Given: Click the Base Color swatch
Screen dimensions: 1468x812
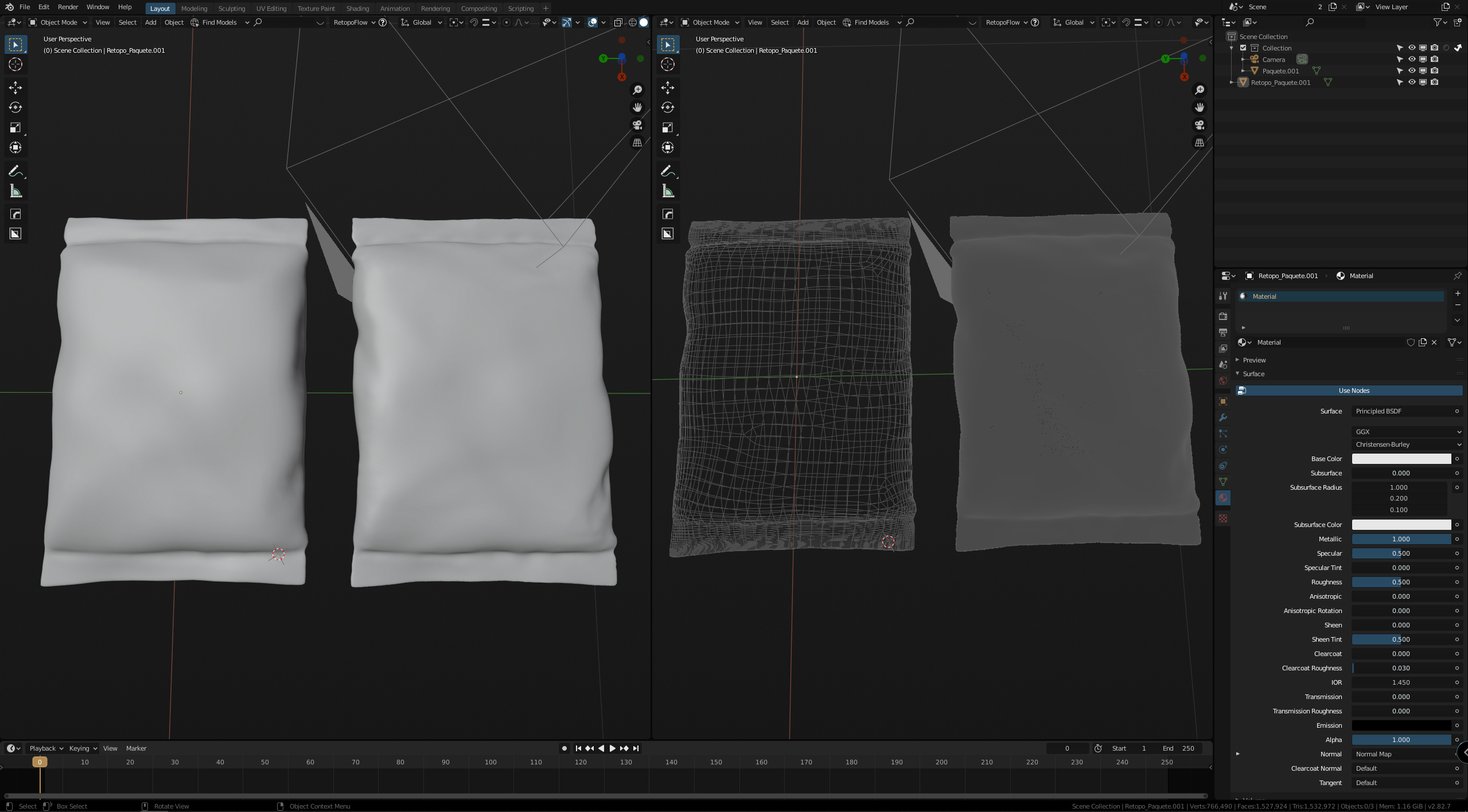Looking at the screenshot, I should click(x=1401, y=459).
